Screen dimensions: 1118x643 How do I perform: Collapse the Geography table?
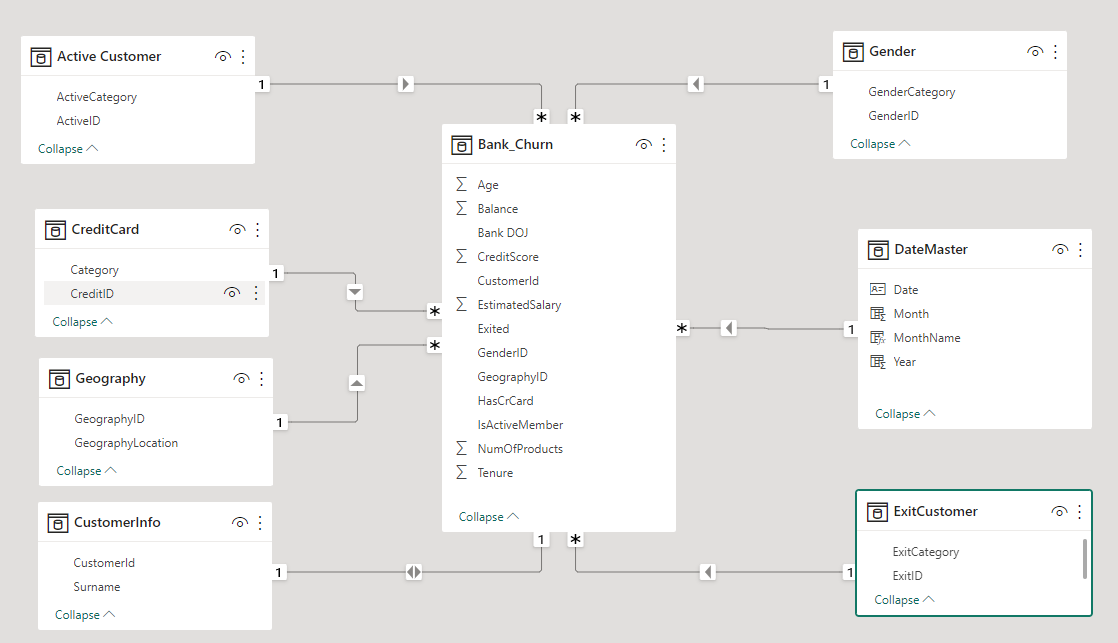pos(87,471)
